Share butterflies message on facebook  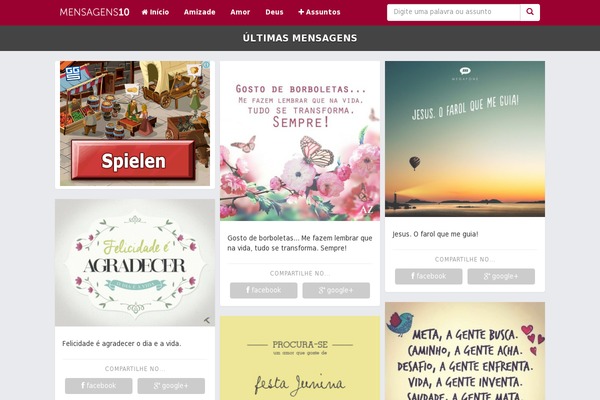[x=264, y=290]
